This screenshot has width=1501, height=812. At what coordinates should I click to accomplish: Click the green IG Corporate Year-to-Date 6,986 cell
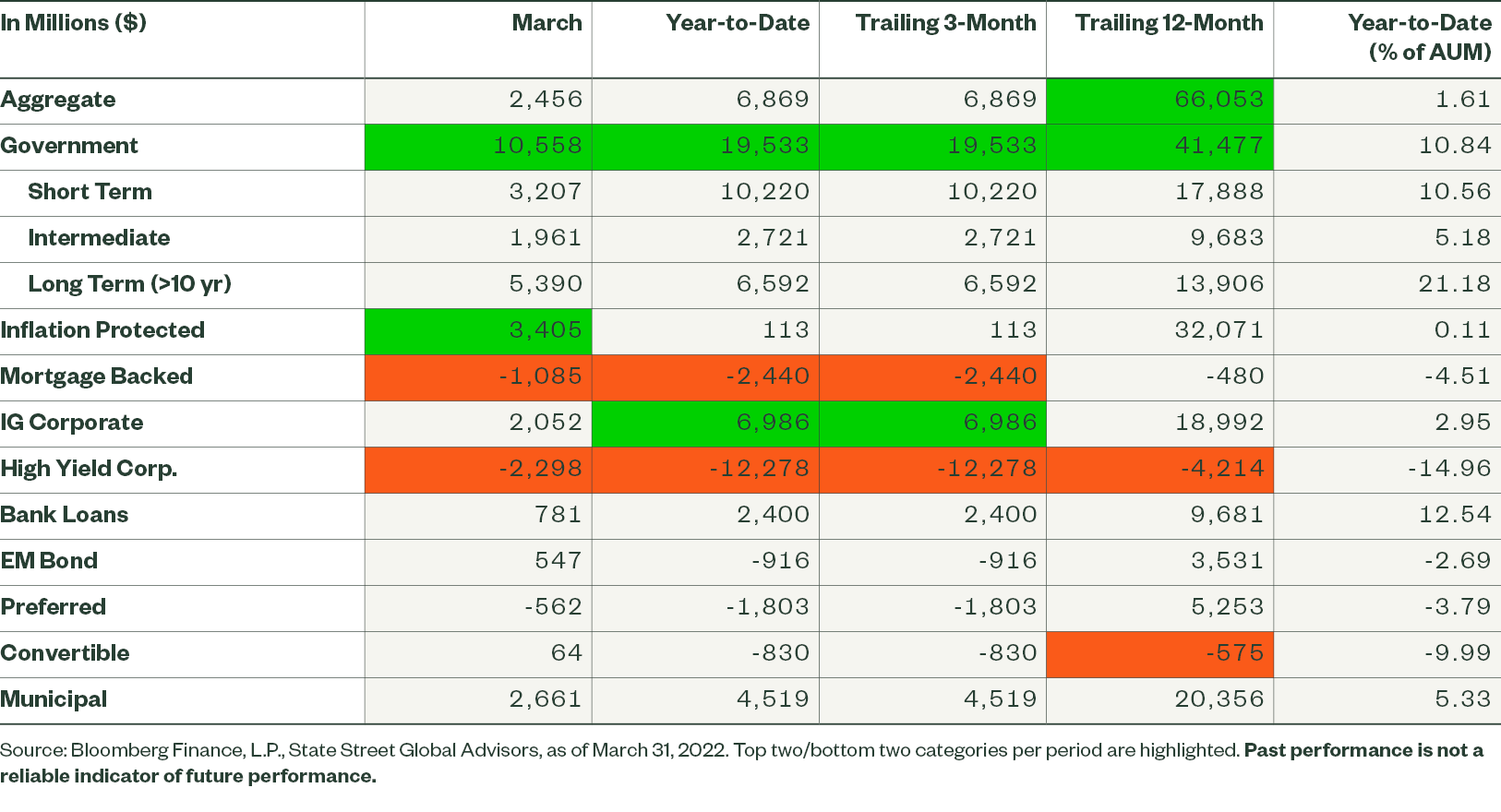point(772,423)
